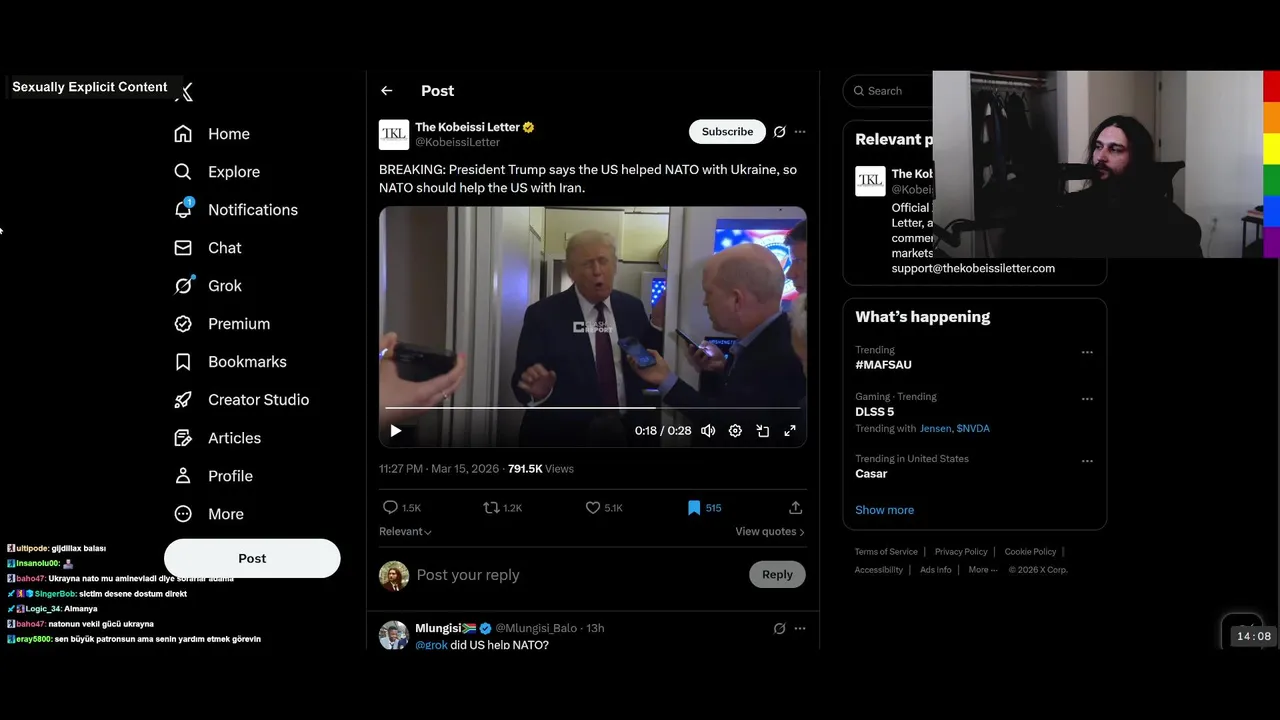Click Show more under What's happening
The width and height of the screenshot is (1280, 720).
884,510
